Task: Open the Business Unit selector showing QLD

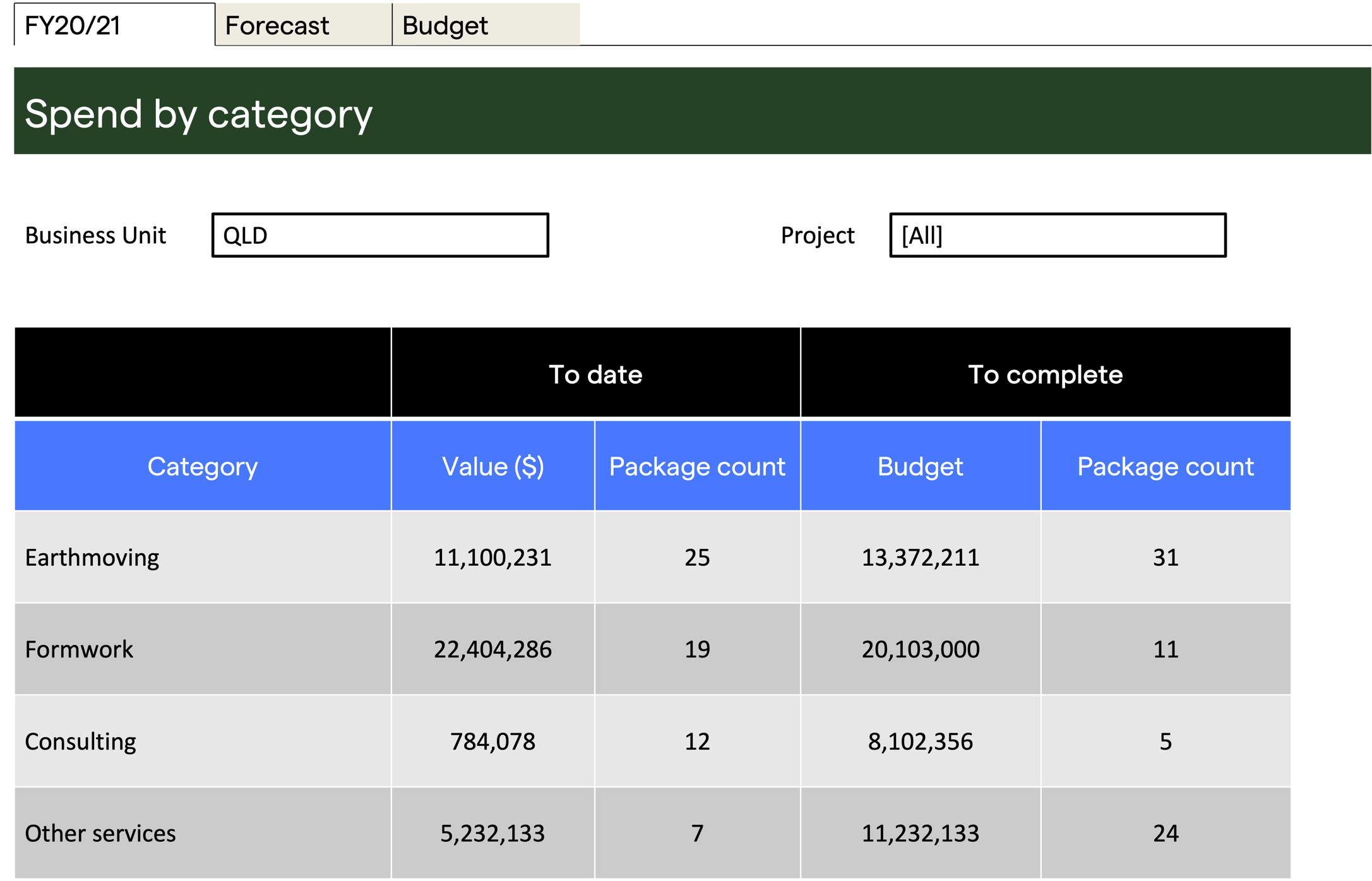Action: [379, 236]
